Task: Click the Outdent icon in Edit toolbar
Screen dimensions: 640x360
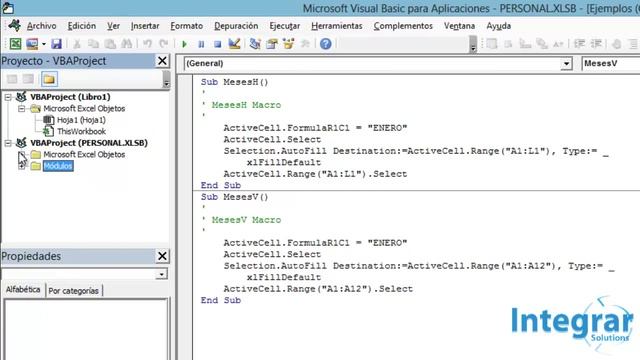Action: [596, 44]
